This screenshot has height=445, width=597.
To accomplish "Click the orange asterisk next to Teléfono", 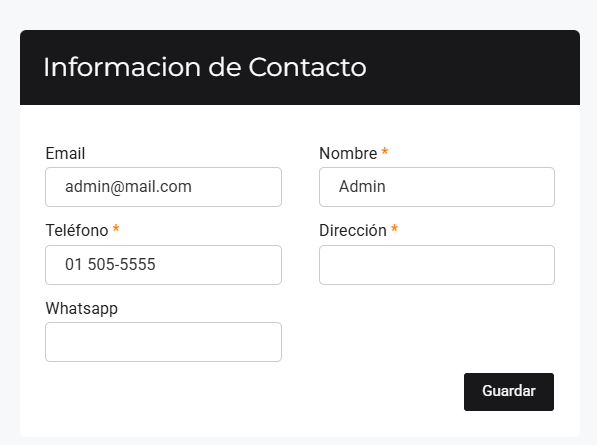I will [116, 229].
